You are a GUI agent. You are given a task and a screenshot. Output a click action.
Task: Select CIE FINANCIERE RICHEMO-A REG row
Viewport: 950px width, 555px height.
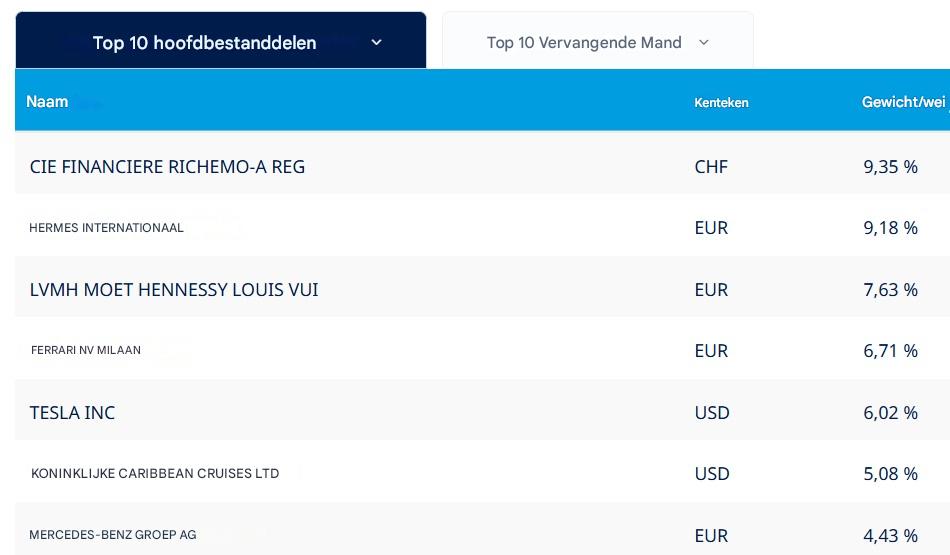pos(167,167)
